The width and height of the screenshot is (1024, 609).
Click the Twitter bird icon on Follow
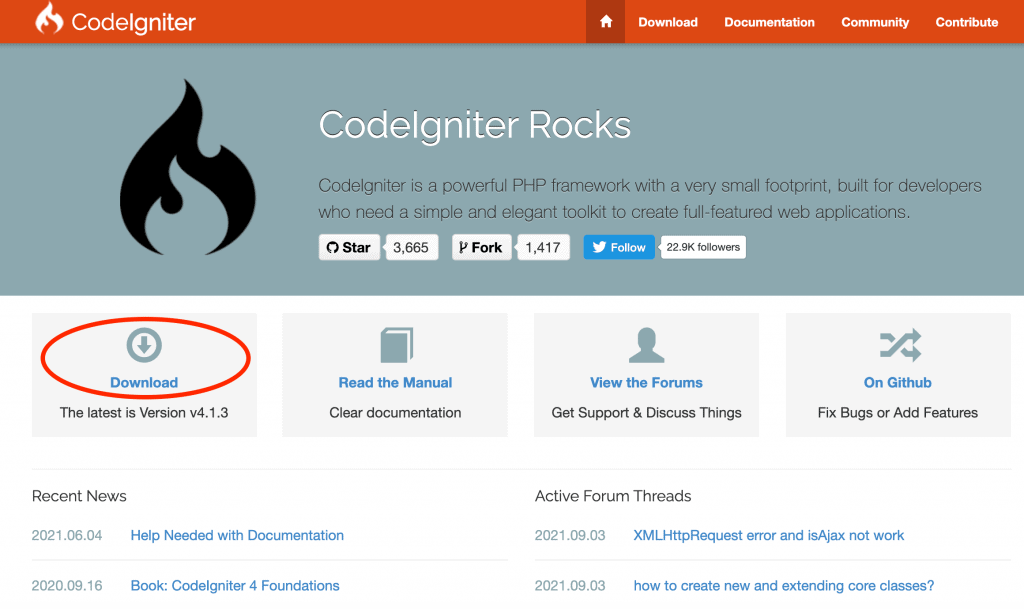(599, 247)
